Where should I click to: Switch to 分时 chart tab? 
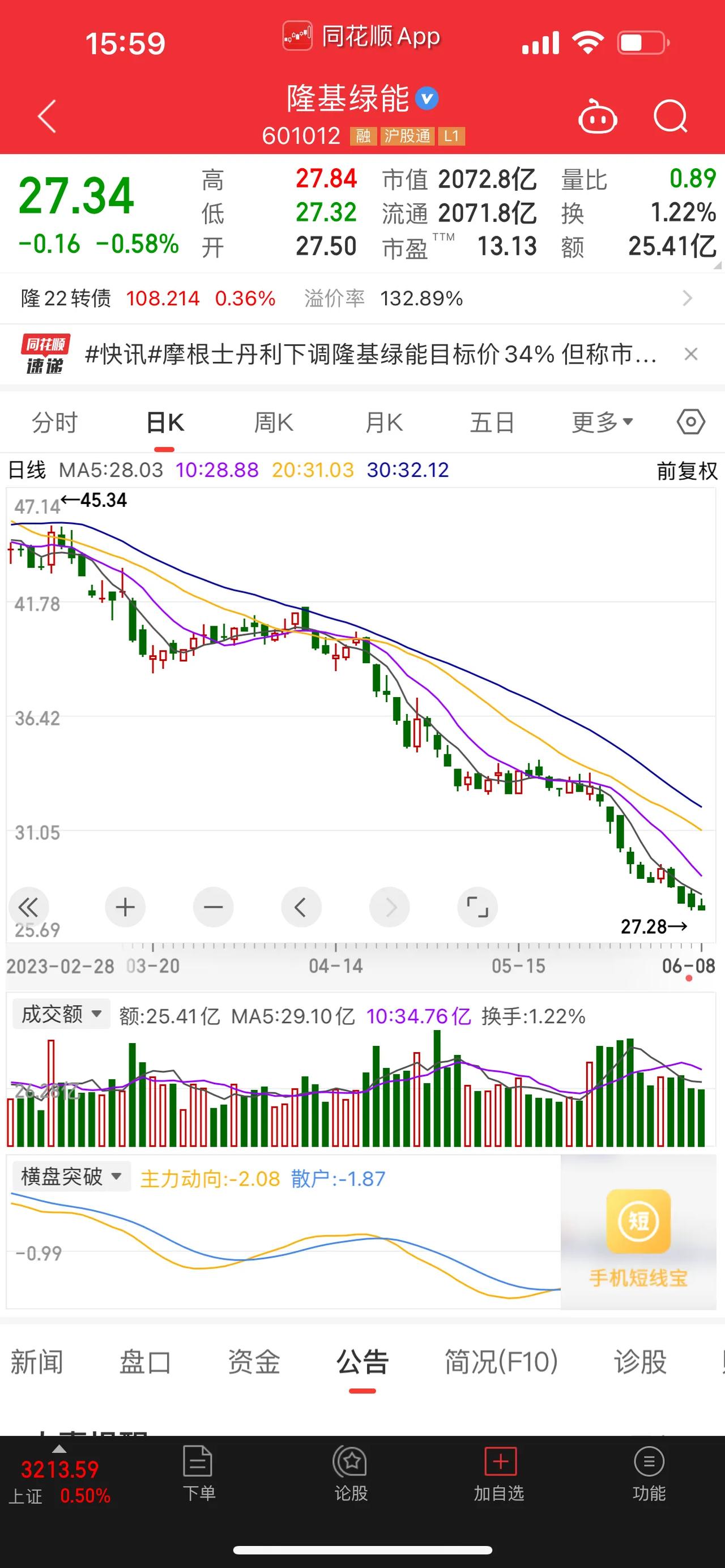pos(55,422)
